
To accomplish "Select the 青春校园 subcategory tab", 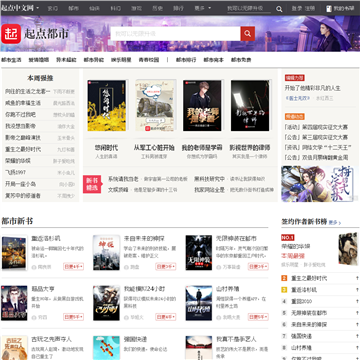I will 149,60.
